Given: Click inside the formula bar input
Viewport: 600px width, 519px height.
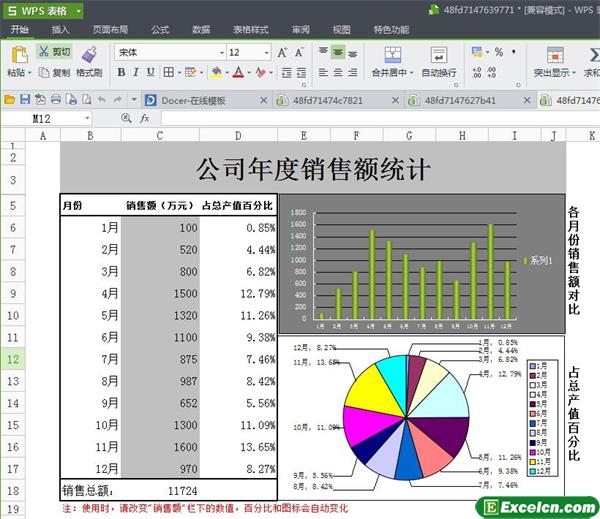Looking at the screenshot, I should click(x=380, y=118).
